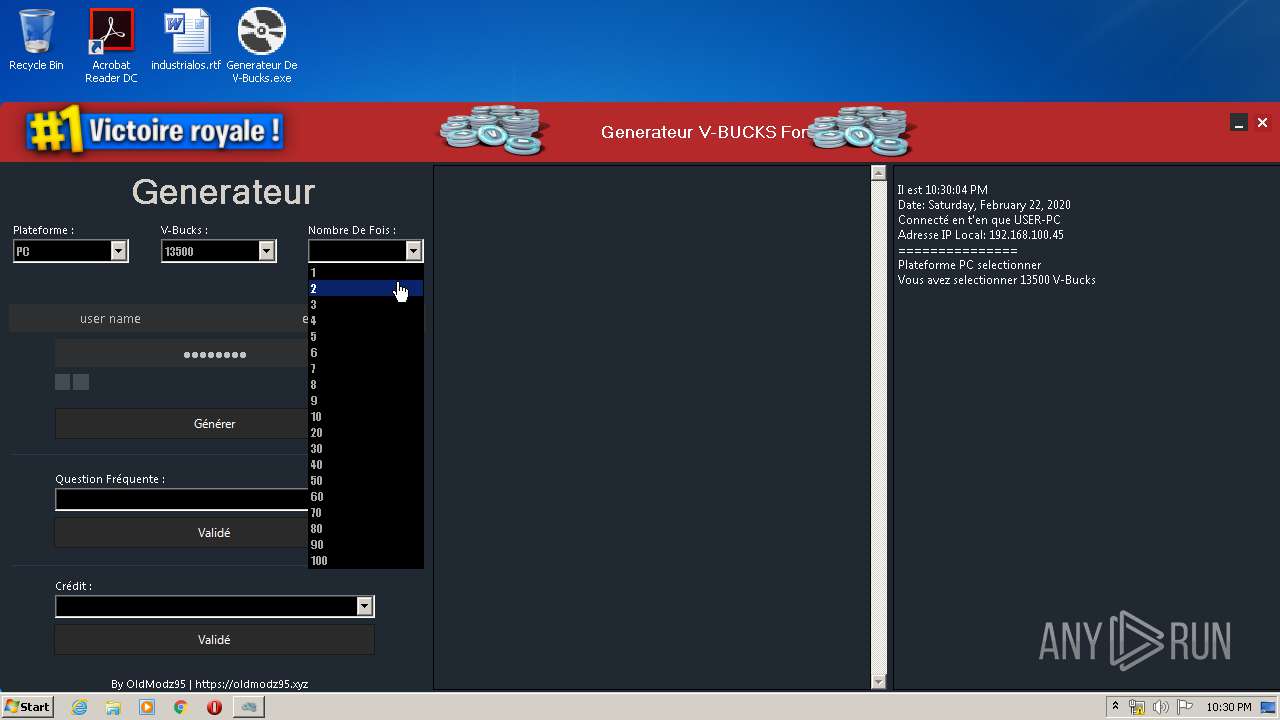
Task: Select the V-Bucks generator taskbar button
Action: click(x=249, y=707)
